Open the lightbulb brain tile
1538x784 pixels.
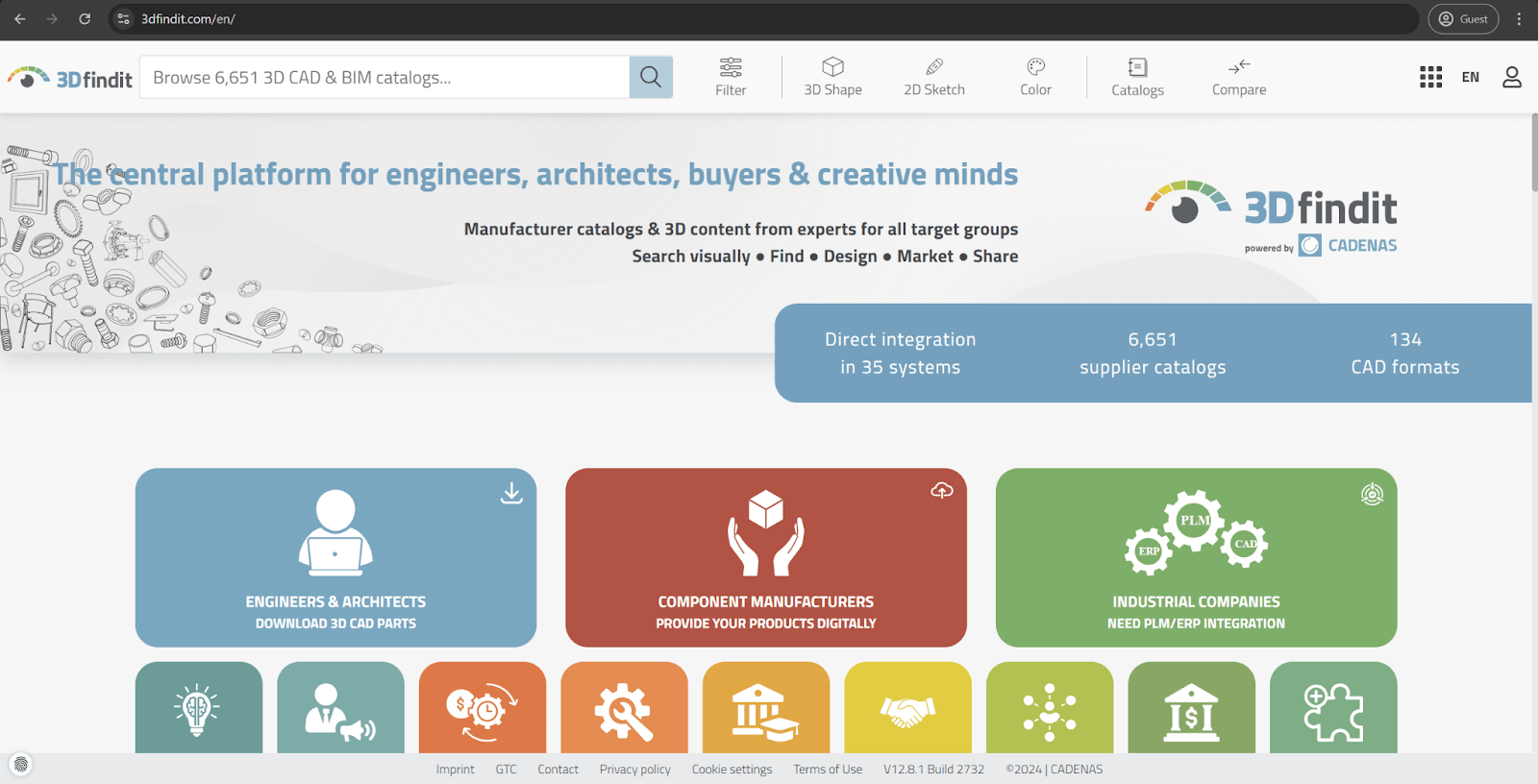pyautogui.click(x=199, y=708)
